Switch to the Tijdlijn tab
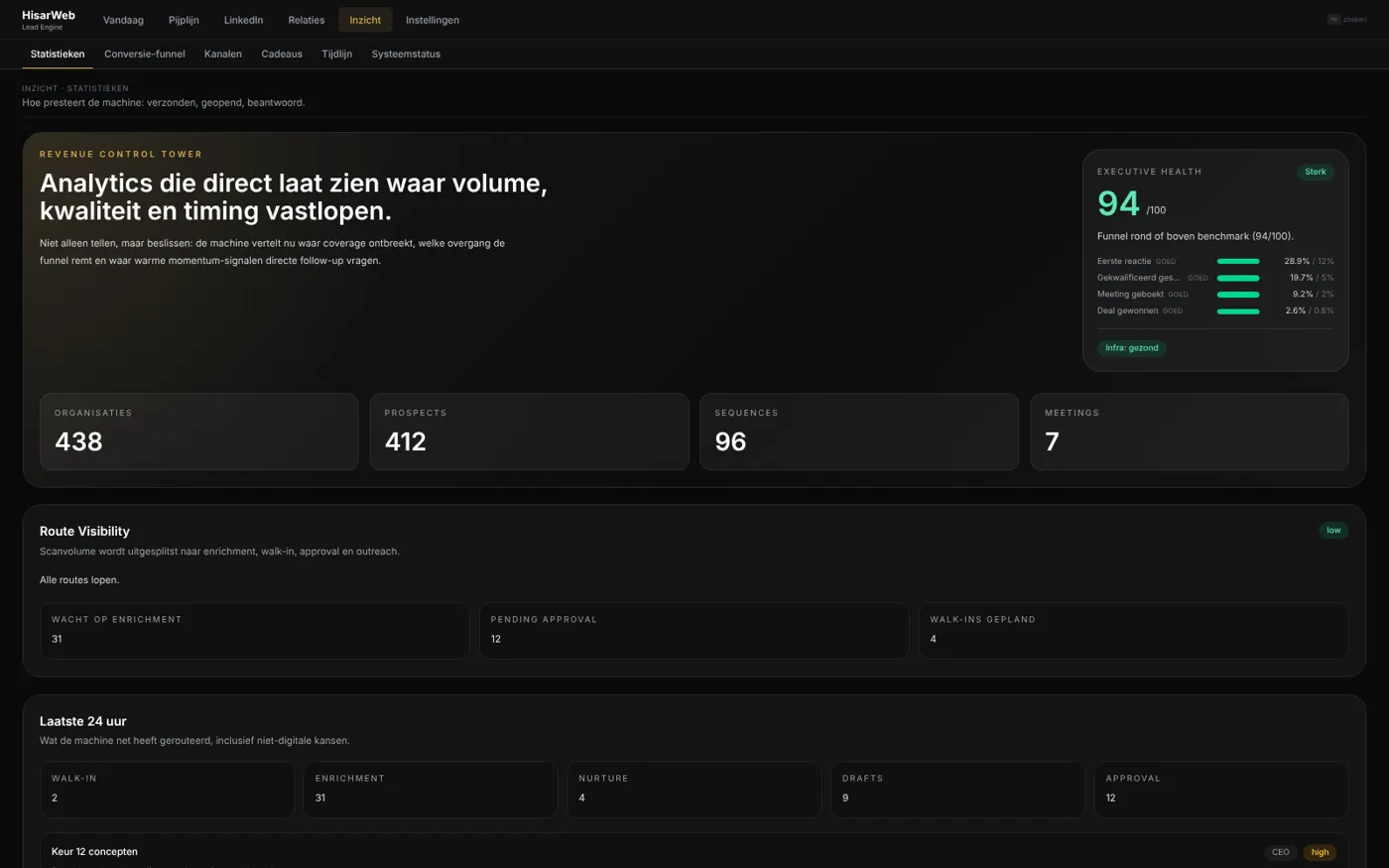The width and height of the screenshot is (1389, 868). point(336,55)
